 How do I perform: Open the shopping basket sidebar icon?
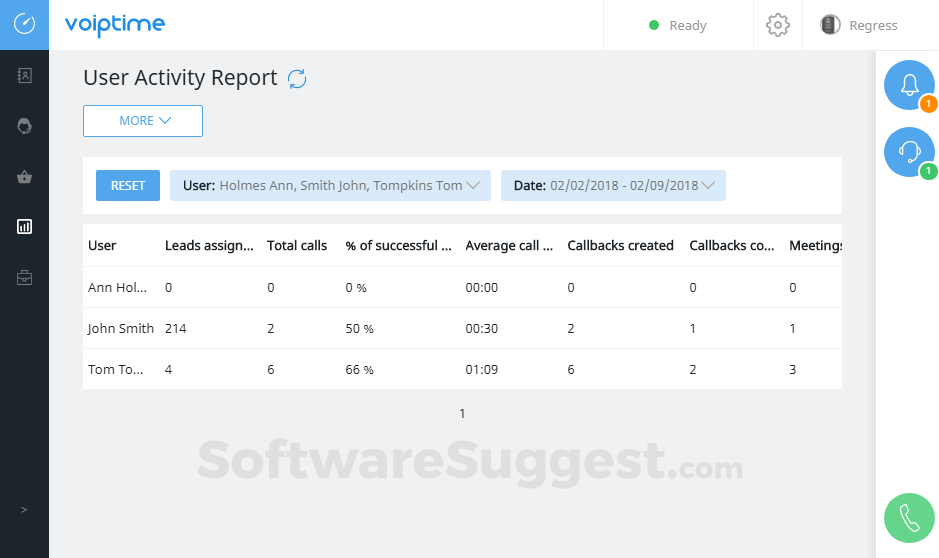pos(24,177)
